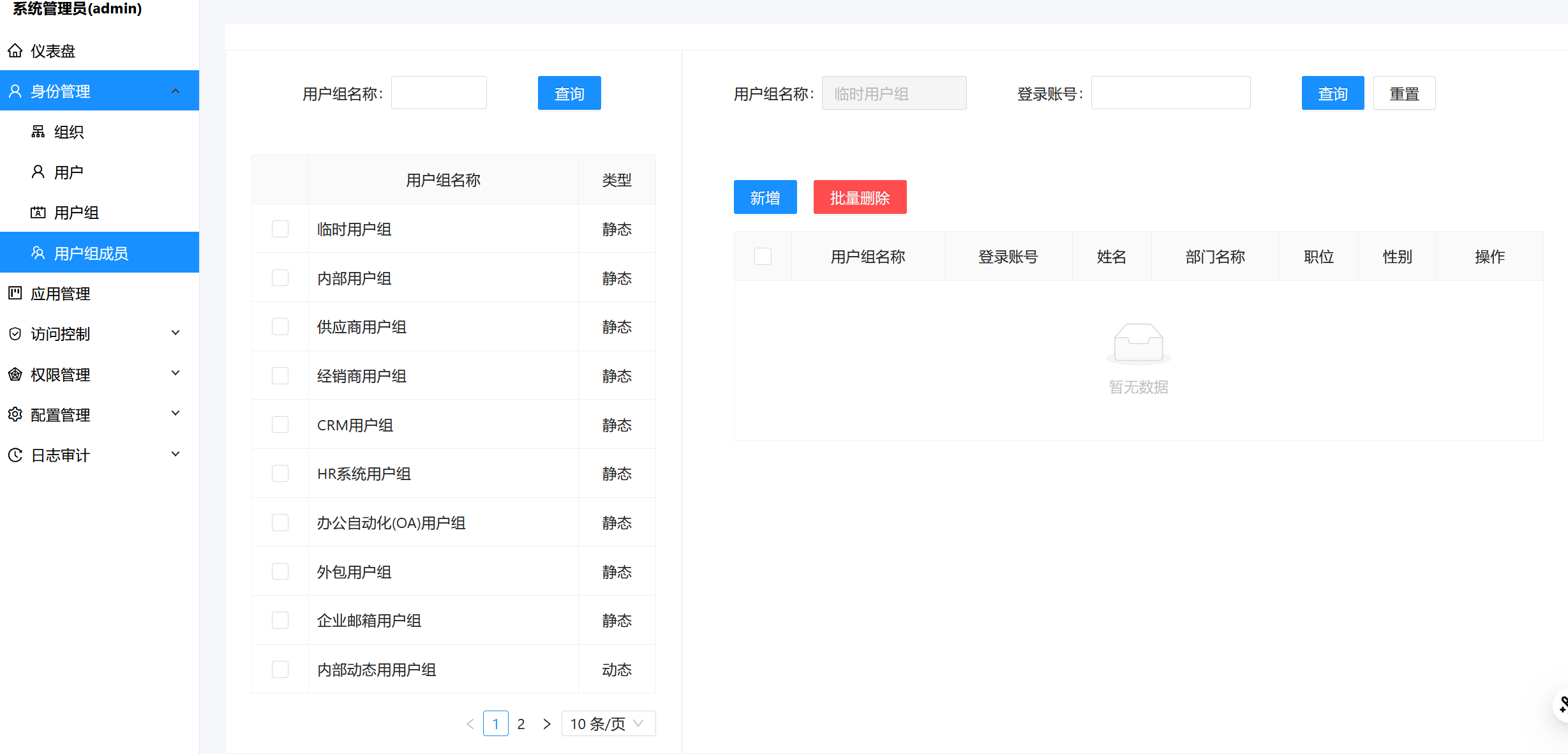Viewport: 1568px width, 754px height.
Task: Select the 仪表盘 dashboard home icon
Action: [x=15, y=50]
